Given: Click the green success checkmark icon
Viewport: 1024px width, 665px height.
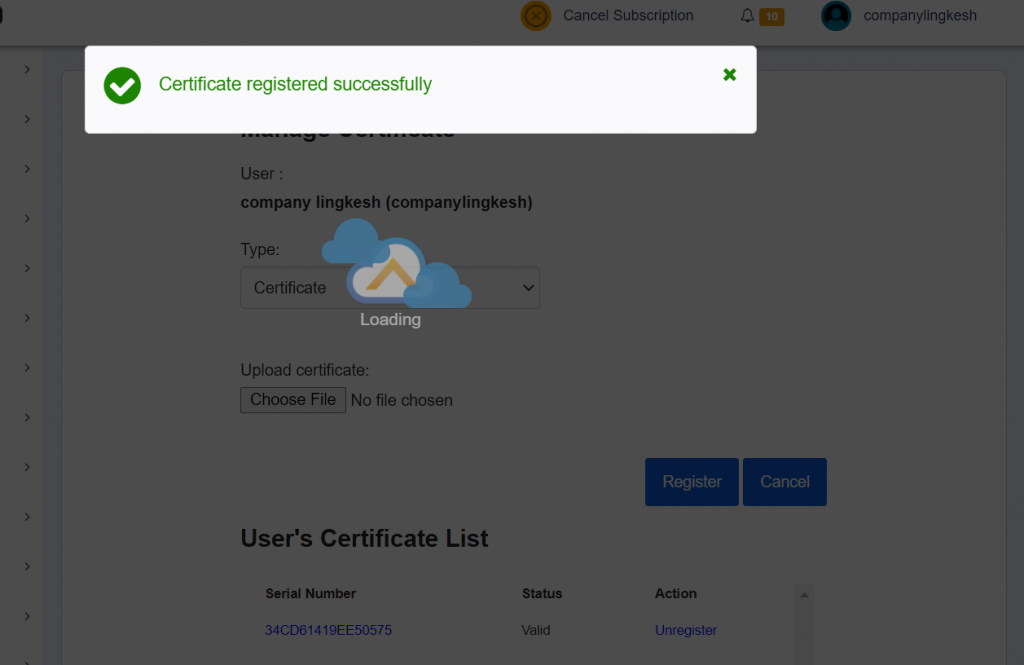Looking at the screenshot, I should click(x=121, y=86).
